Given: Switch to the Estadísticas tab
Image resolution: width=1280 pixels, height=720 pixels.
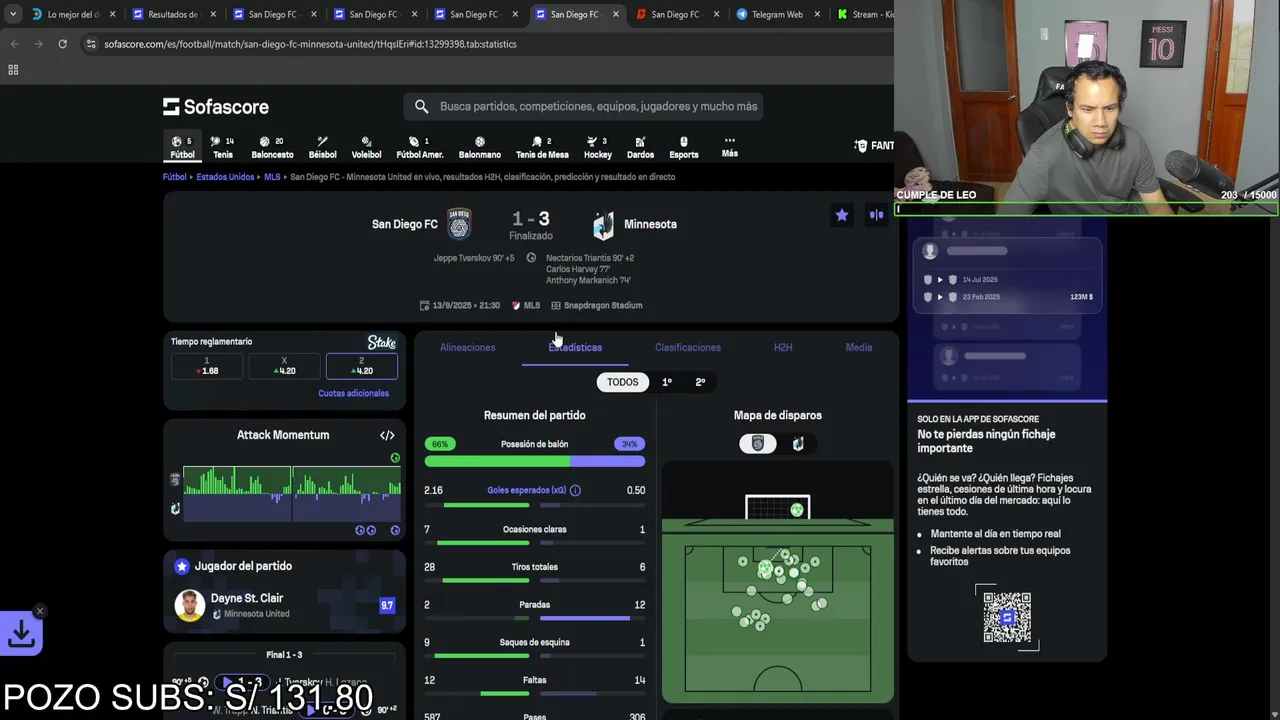Looking at the screenshot, I should (x=575, y=347).
